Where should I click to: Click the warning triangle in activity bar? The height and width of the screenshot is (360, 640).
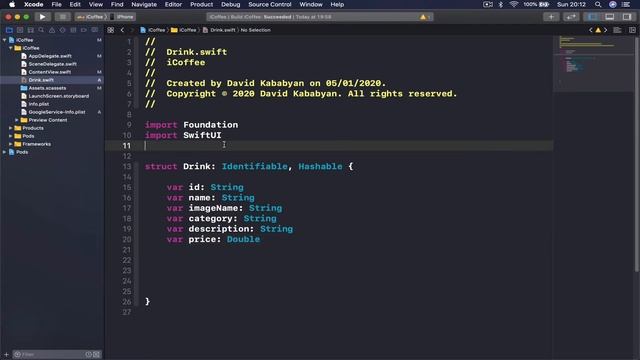point(423,17)
